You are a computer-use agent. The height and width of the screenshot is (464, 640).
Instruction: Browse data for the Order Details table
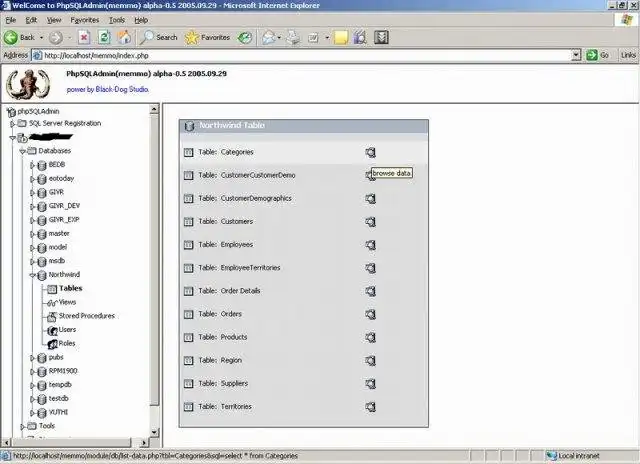coord(370,291)
